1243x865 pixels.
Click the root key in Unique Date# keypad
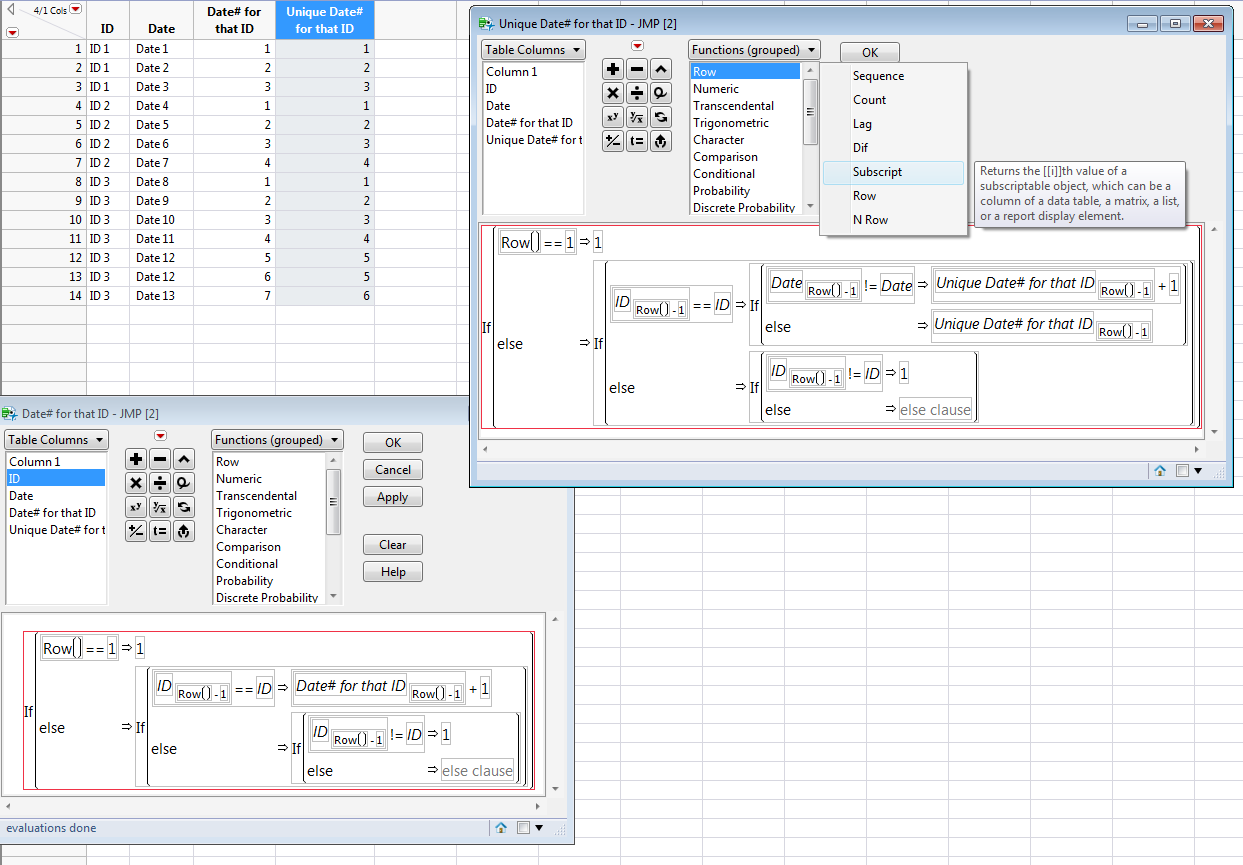(x=637, y=117)
